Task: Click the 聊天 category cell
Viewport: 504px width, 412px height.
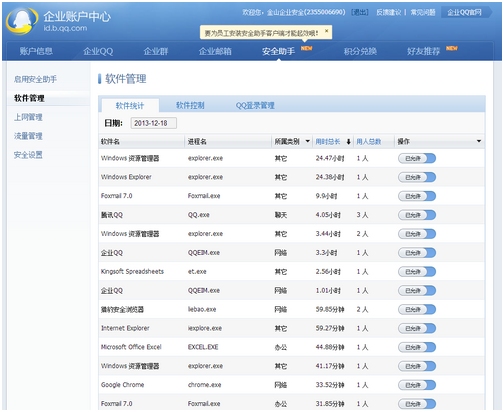Action: click(281, 215)
